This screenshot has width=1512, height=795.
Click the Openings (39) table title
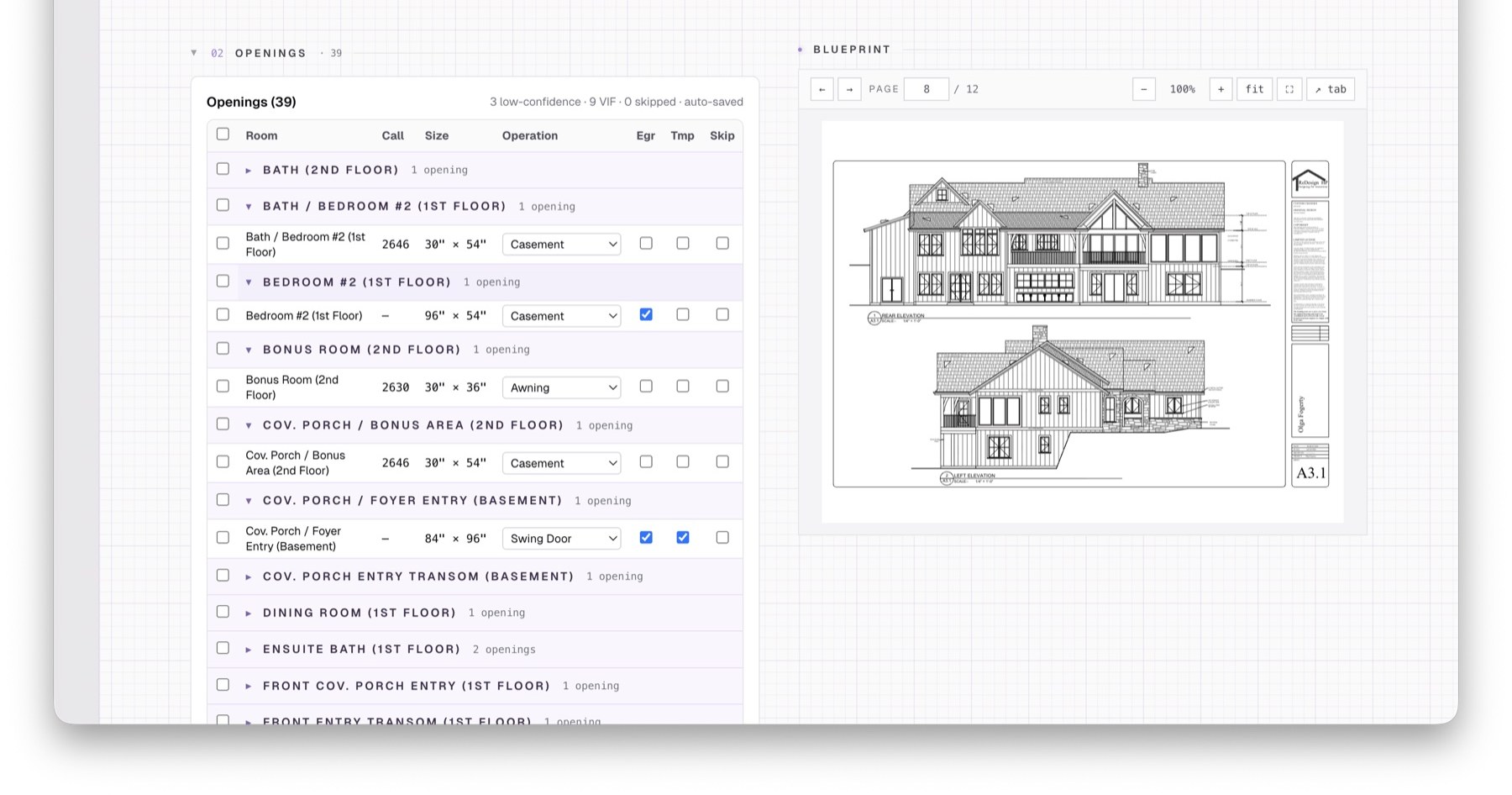click(x=251, y=102)
